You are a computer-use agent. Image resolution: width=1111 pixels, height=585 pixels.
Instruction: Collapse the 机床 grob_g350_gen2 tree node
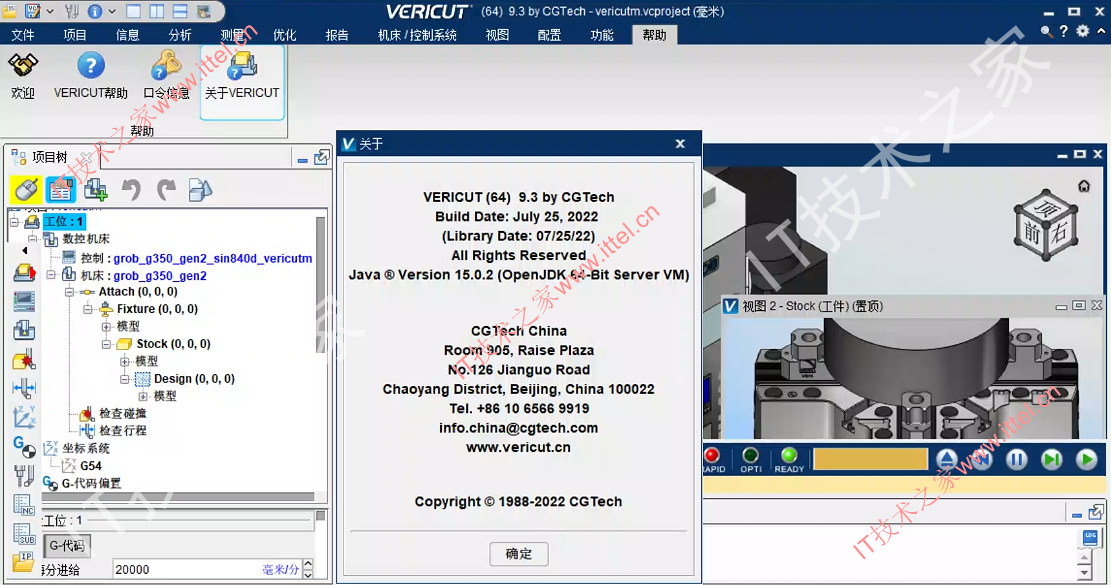tap(51, 274)
